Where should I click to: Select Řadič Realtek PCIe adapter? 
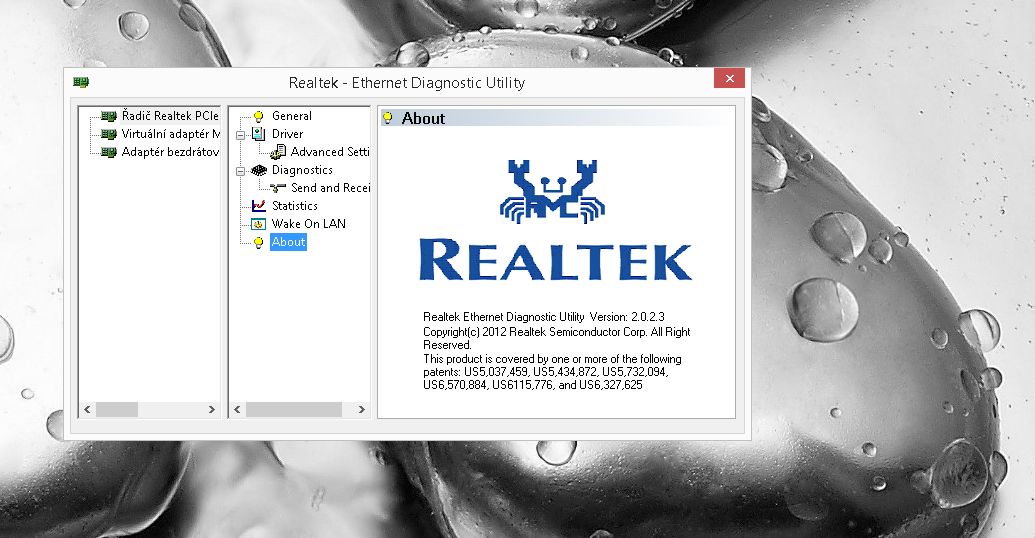[x=170, y=116]
